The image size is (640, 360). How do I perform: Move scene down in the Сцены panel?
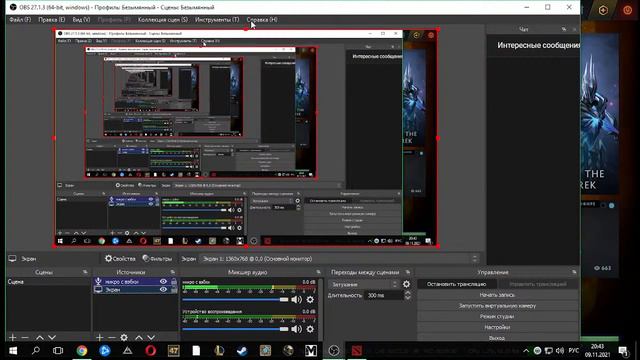point(52,338)
